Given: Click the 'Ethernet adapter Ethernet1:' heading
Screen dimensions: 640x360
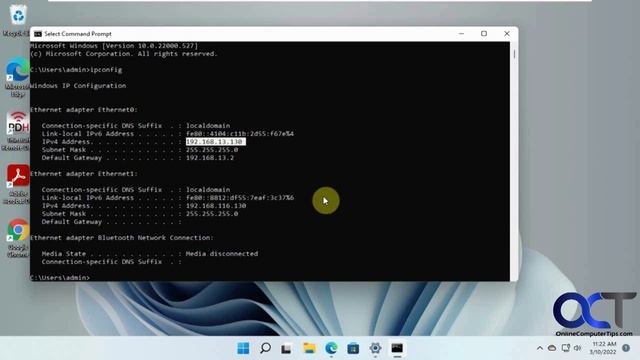Looking at the screenshot, I should [84, 174].
